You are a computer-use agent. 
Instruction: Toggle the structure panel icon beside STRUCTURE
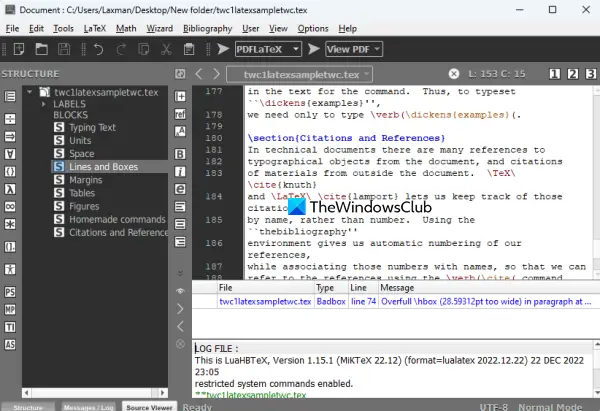click(180, 74)
